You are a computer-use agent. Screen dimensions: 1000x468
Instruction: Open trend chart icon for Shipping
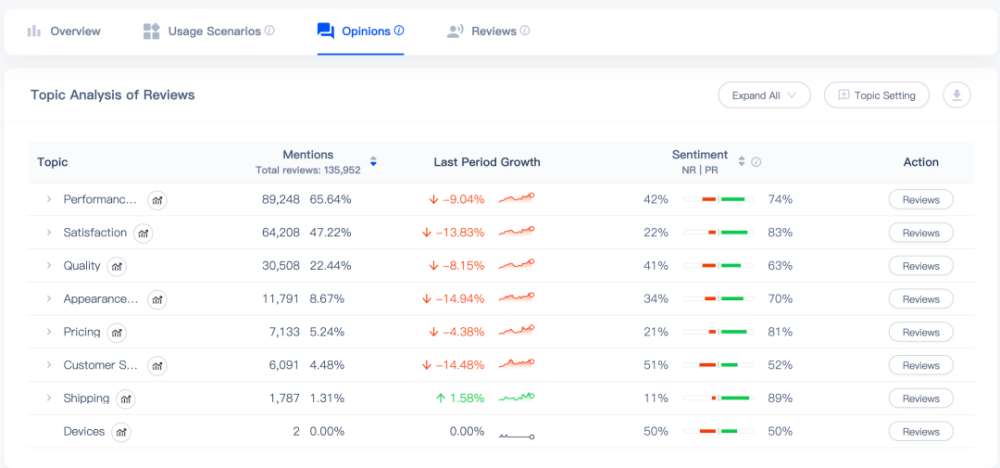click(126, 399)
